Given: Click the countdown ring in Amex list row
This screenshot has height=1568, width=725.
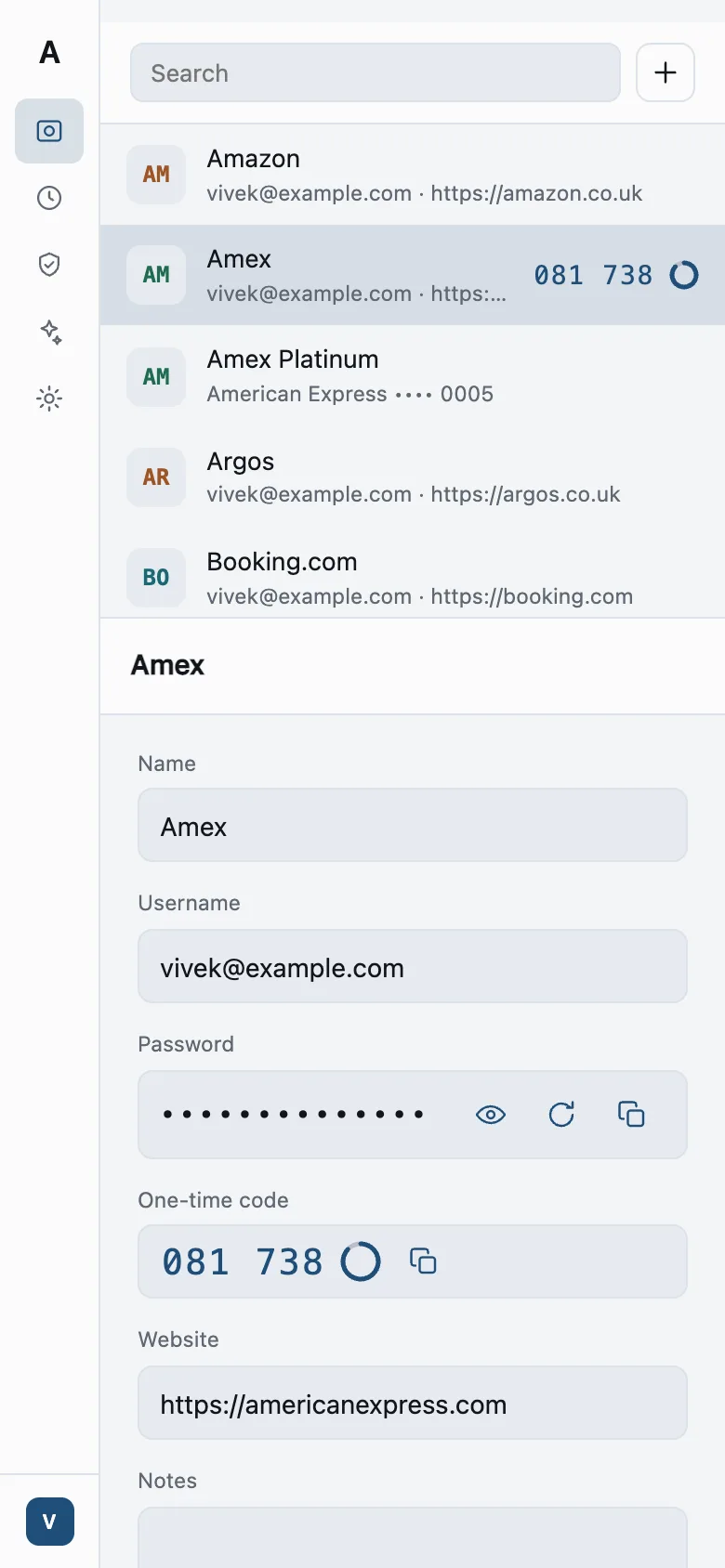Looking at the screenshot, I should [x=684, y=275].
